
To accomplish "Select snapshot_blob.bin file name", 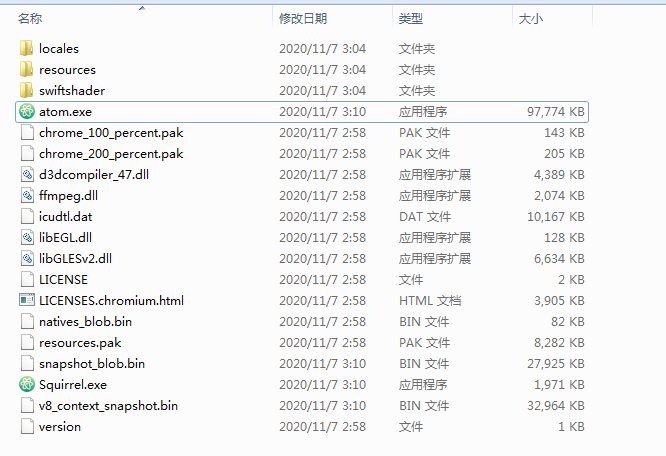I will coord(92,364).
